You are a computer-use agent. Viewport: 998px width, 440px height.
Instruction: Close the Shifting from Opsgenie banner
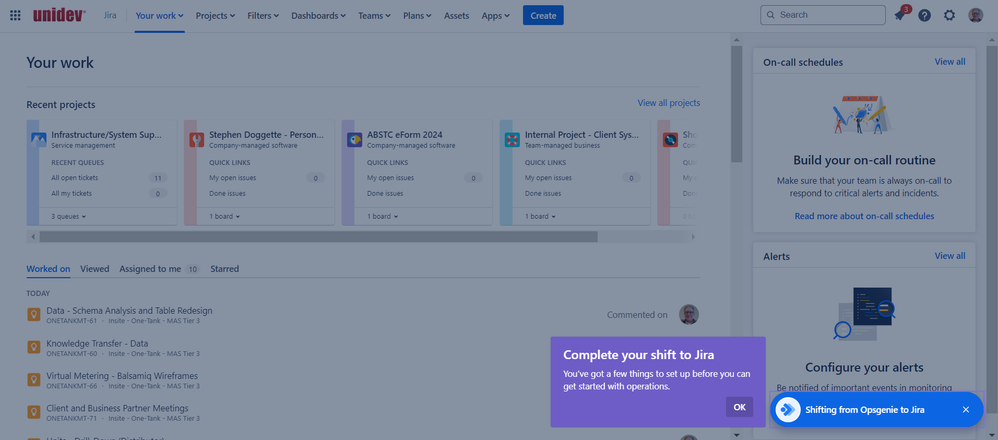coord(966,409)
